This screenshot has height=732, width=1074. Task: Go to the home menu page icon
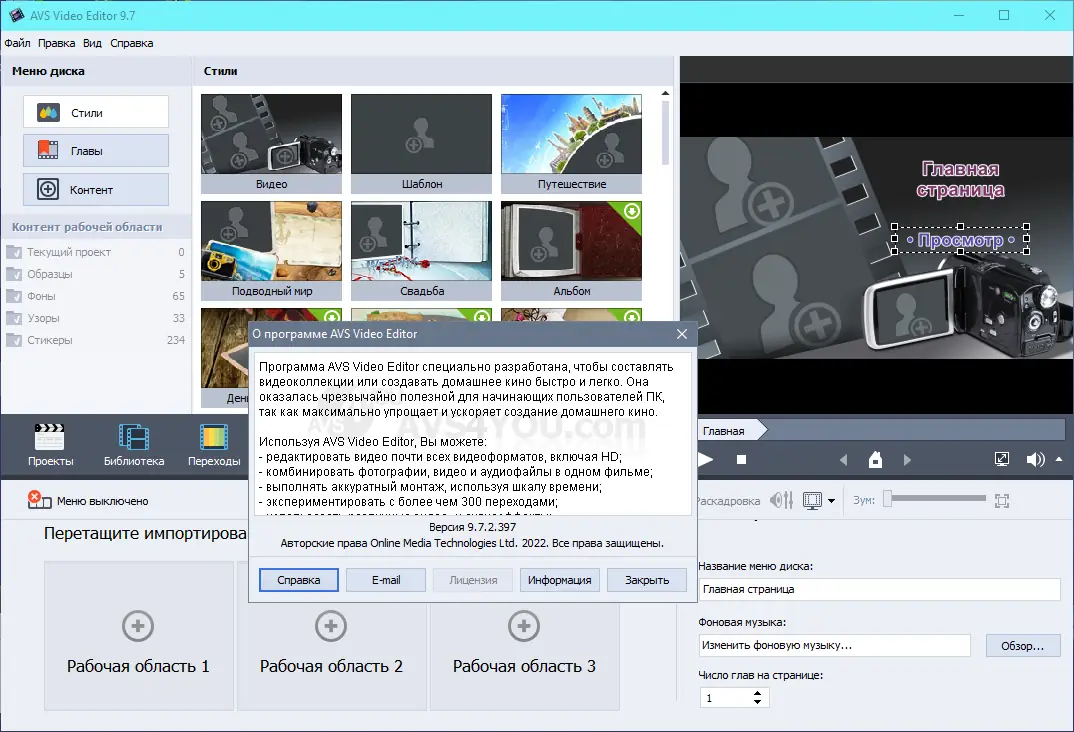[x=875, y=460]
